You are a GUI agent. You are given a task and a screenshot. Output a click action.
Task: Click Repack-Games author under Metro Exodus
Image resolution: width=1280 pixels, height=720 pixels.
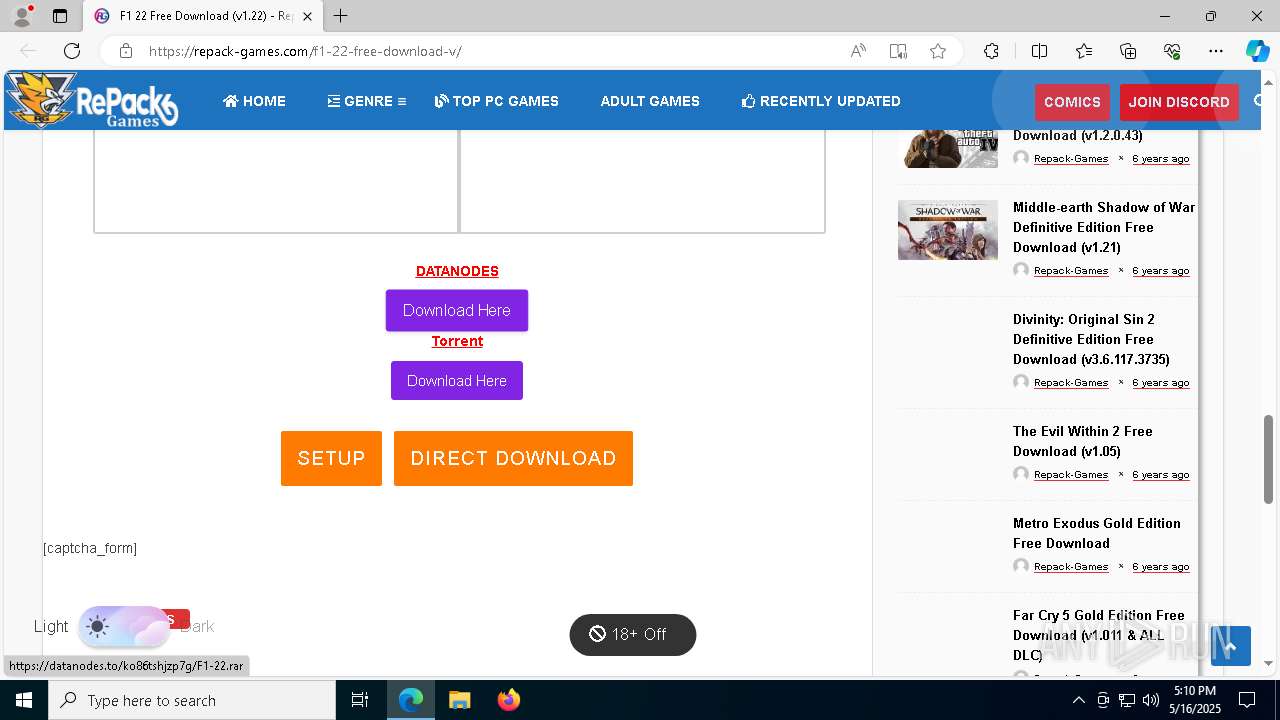(1071, 566)
